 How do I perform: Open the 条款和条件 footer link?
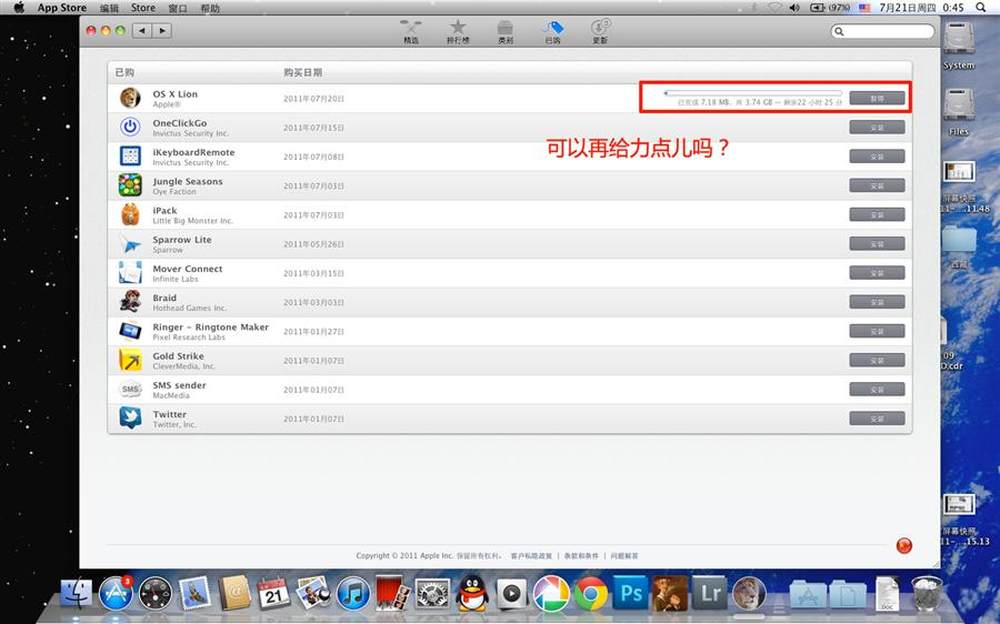(581, 556)
